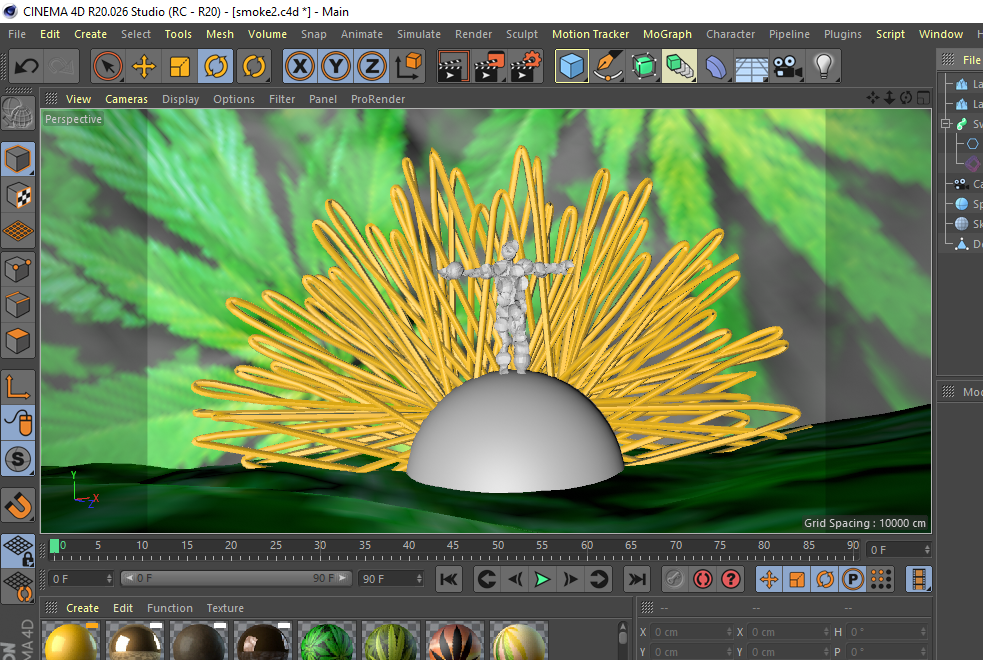Viewport: 983px width, 660px height.
Task: Open Keying options question mark button
Action: point(730,579)
